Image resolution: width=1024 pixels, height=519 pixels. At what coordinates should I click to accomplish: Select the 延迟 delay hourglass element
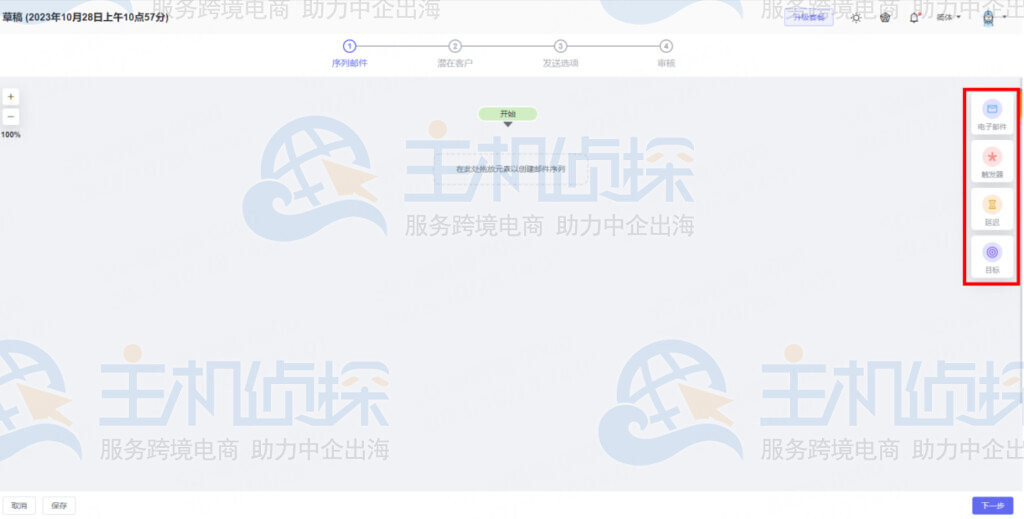pyautogui.click(x=992, y=210)
